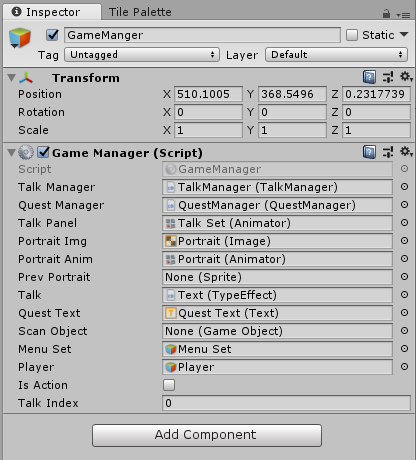Image resolution: width=416 pixels, height=460 pixels.
Task: Open object picker for Scan Object field
Action: (404, 331)
